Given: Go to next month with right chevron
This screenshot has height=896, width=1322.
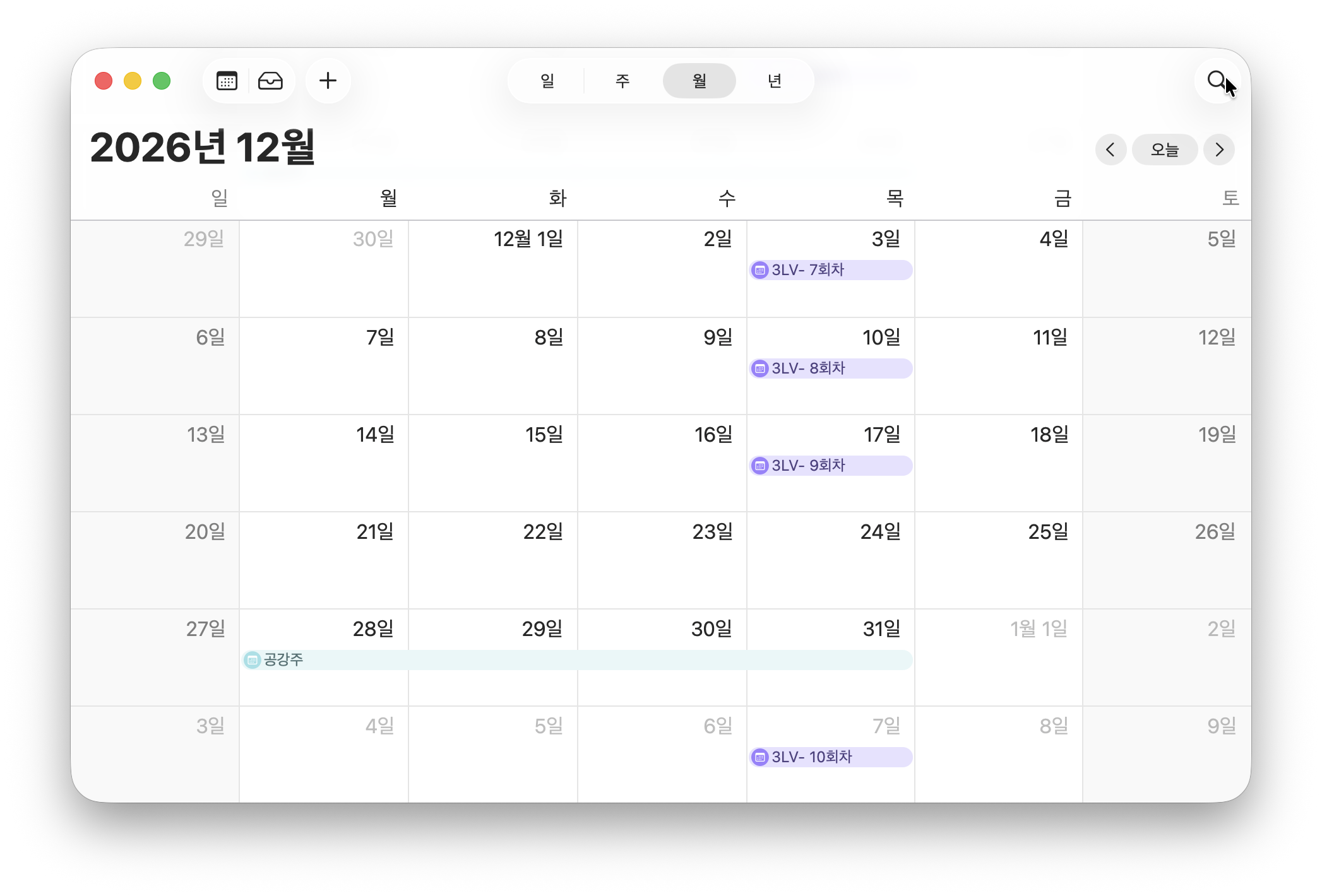Looking at the screenshot, I should coord(1219,150).
